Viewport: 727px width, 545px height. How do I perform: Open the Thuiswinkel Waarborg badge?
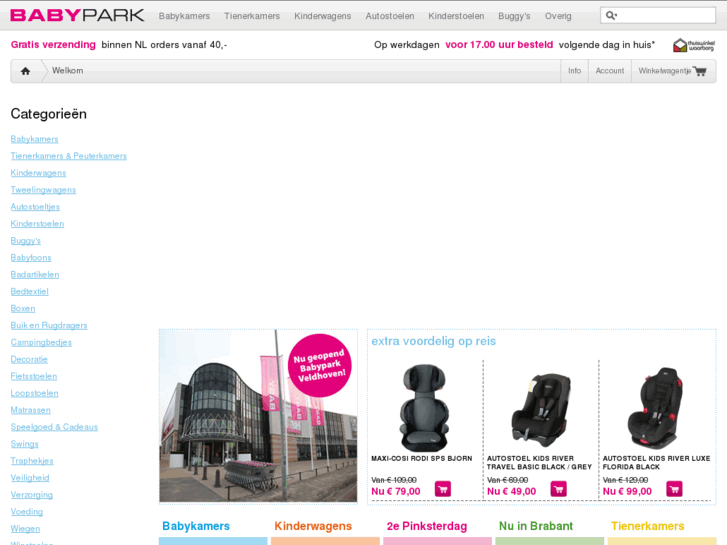[x=694, y=45]
